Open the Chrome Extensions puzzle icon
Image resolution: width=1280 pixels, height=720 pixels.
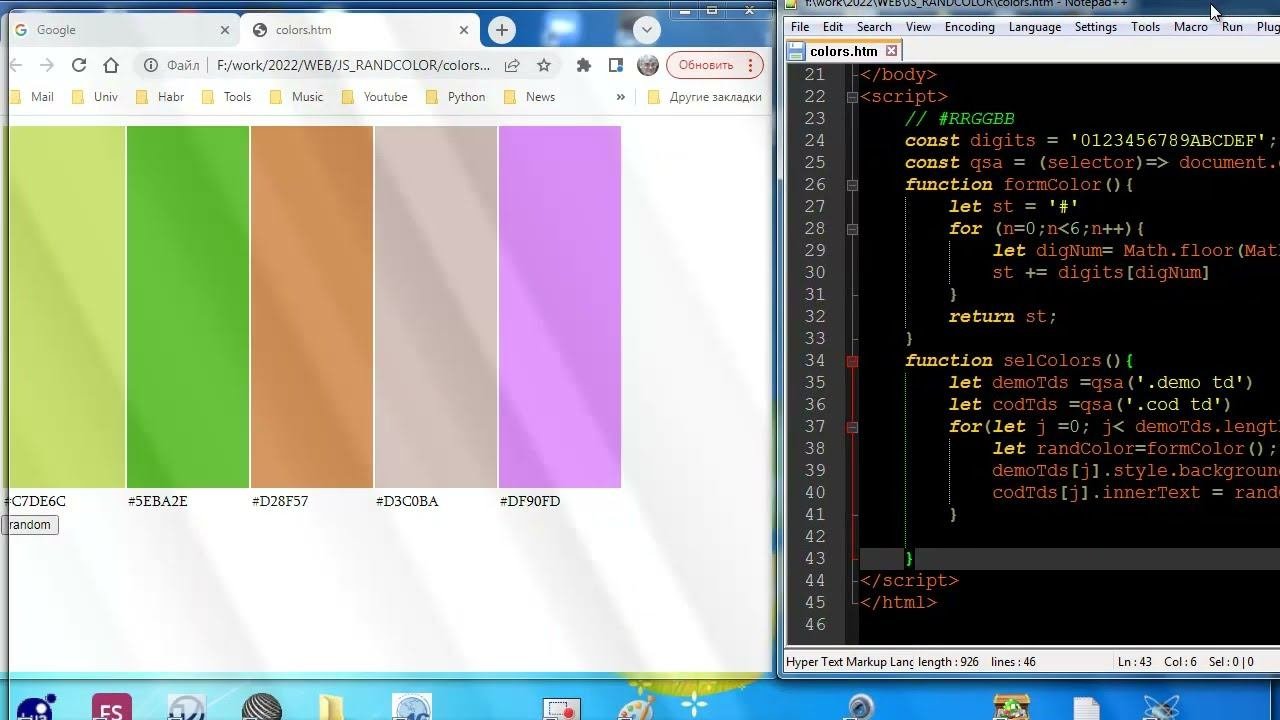584,65
